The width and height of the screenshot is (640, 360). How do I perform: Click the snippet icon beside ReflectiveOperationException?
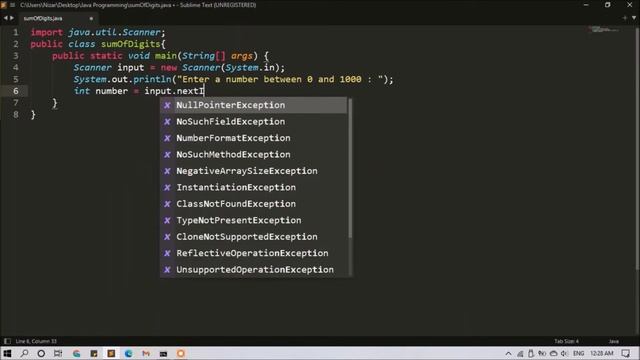[x=167, y=253]
